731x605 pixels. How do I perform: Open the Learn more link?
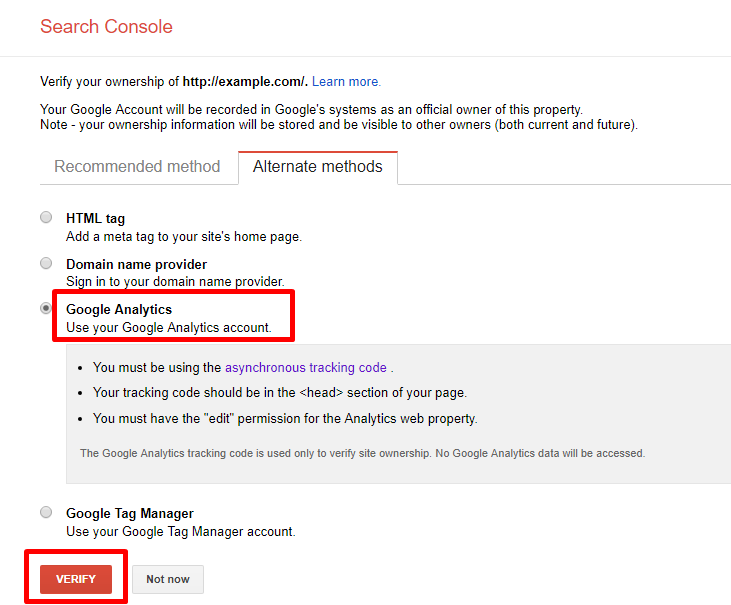coord(346,82)
